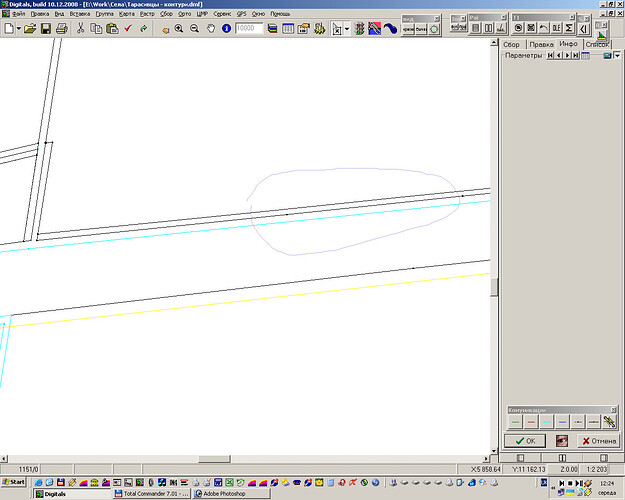Switch to Adobe Photoshop in the taskbar
Viewport: 625px width, 500px height.
click(231, 494)
